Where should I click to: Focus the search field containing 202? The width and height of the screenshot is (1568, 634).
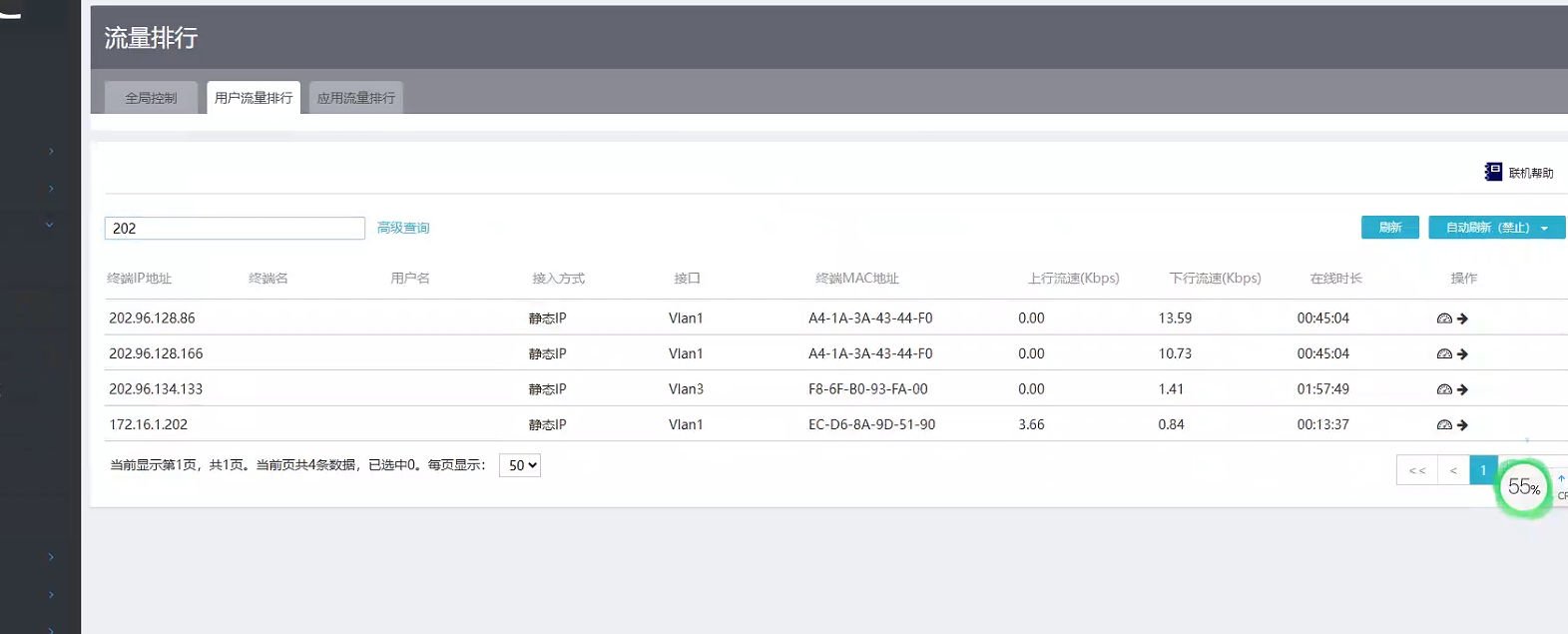[x=235, y=228]
